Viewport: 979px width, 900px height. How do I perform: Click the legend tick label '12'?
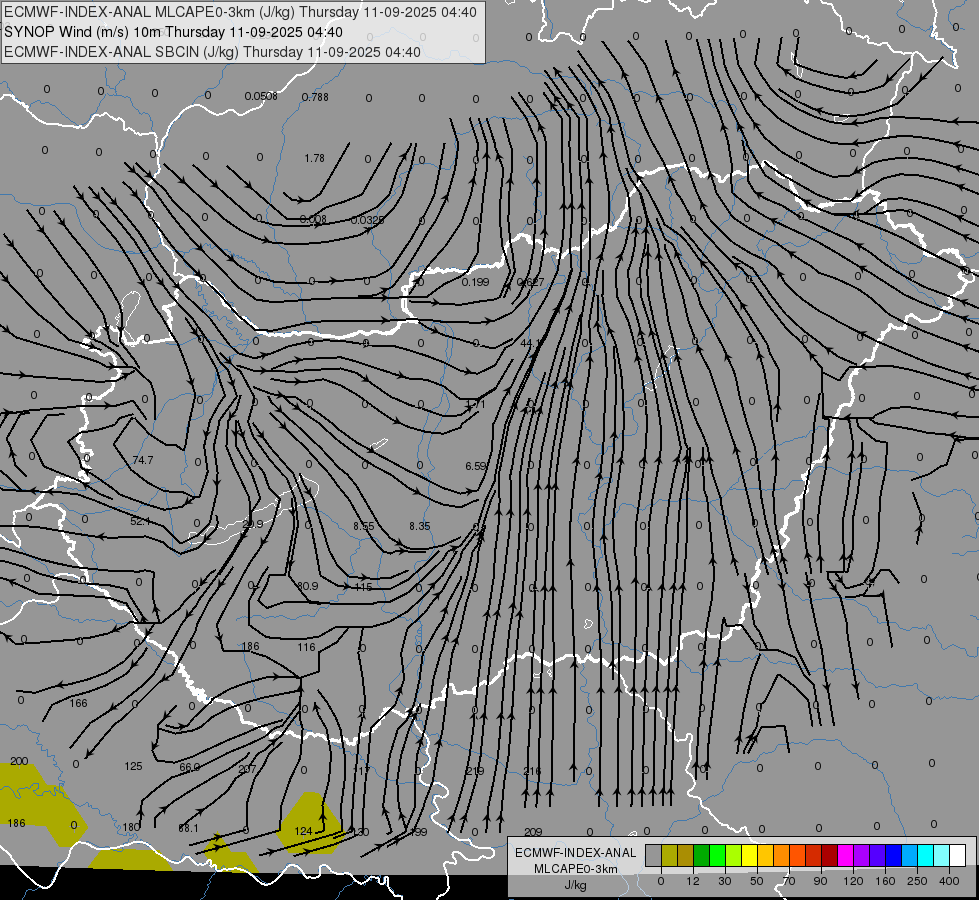pyautogui.click(x=692, y=881)
